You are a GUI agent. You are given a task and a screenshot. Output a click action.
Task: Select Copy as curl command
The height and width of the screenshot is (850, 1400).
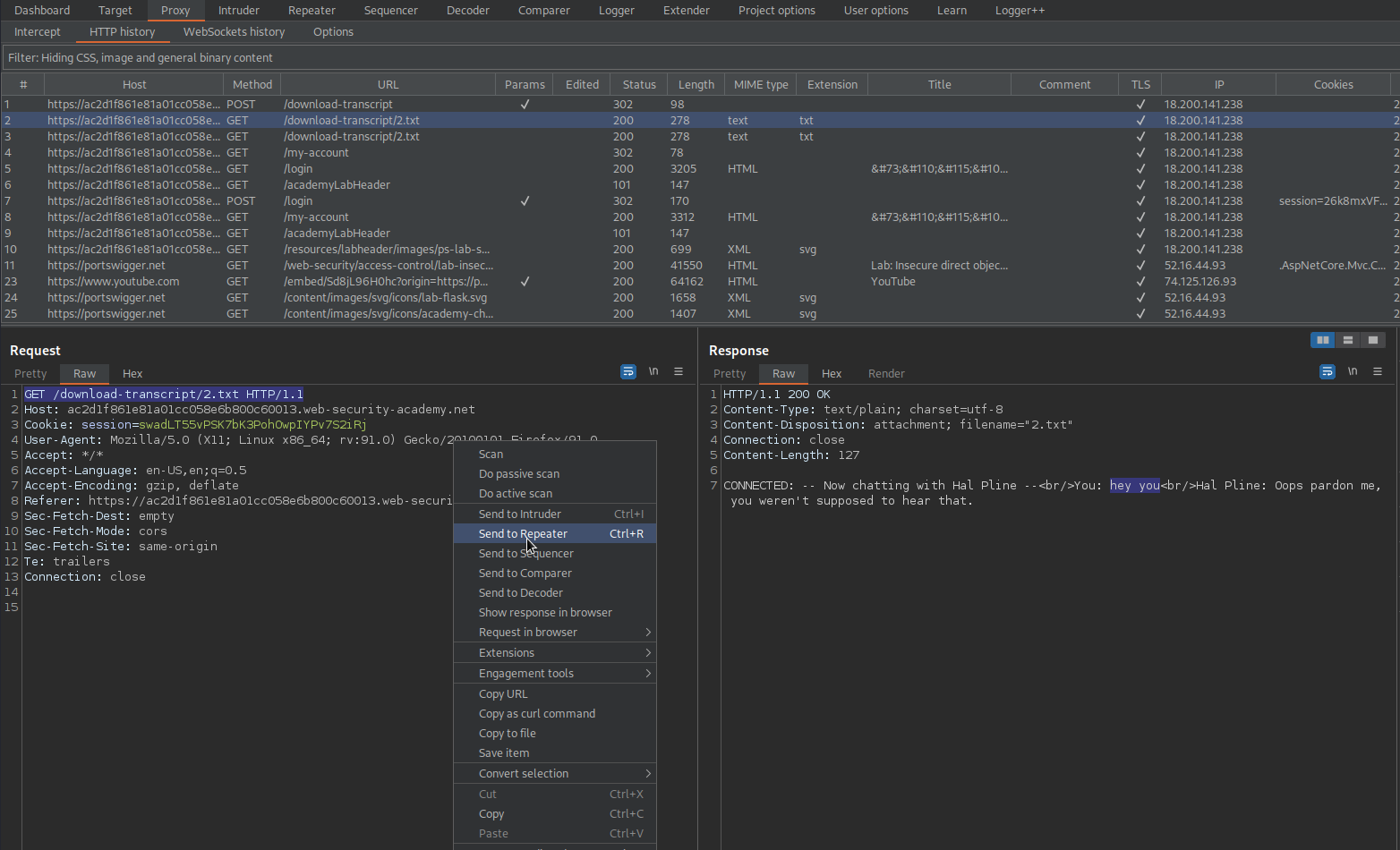pos(555,714)
